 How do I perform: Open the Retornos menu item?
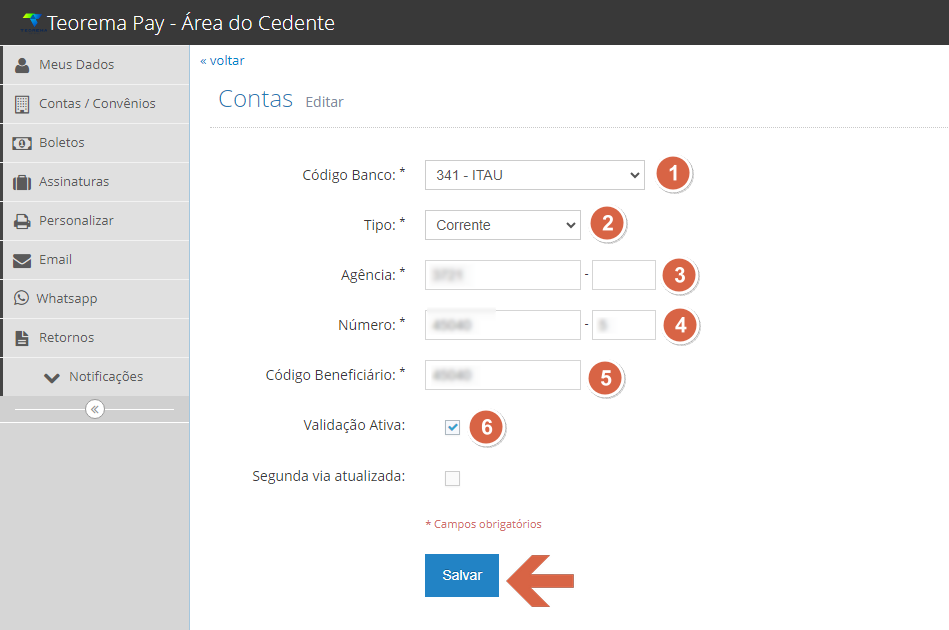pos(96,338)
